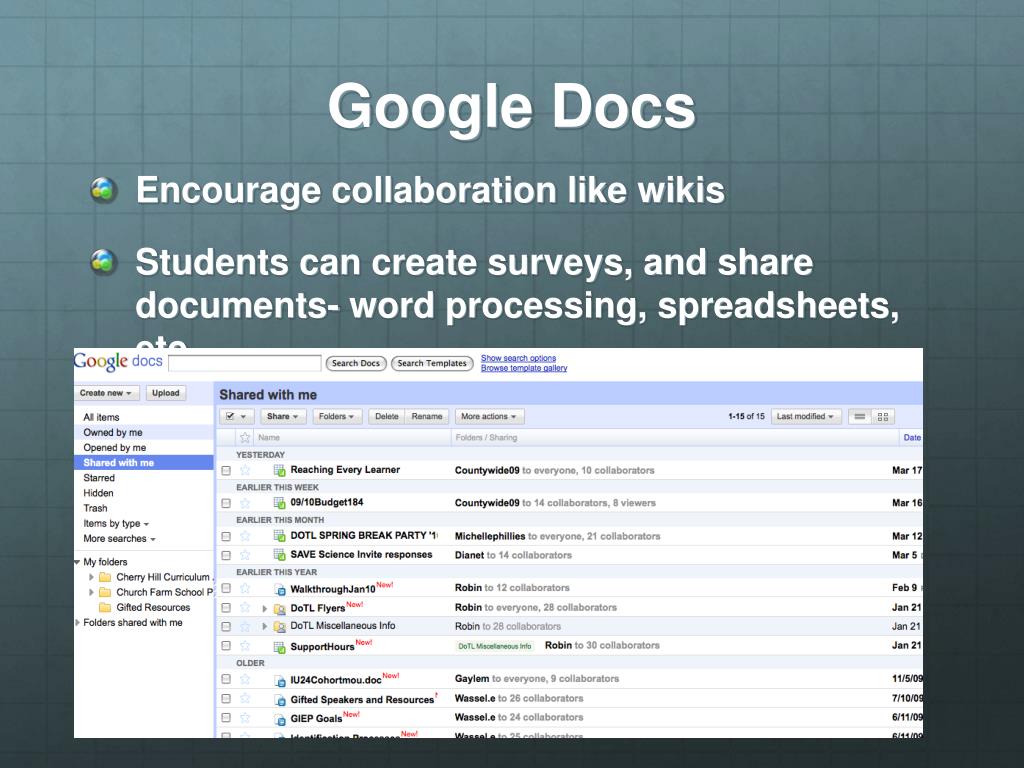Star the DoTL Flyers folder
1024x768 pixels.
(x=245, y=608)
